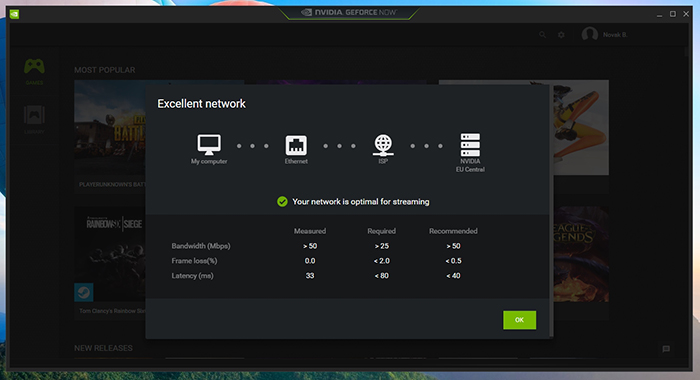Click the recommended frame loss value < 0.5
The image size is (700, 380).
pos(454,261)
